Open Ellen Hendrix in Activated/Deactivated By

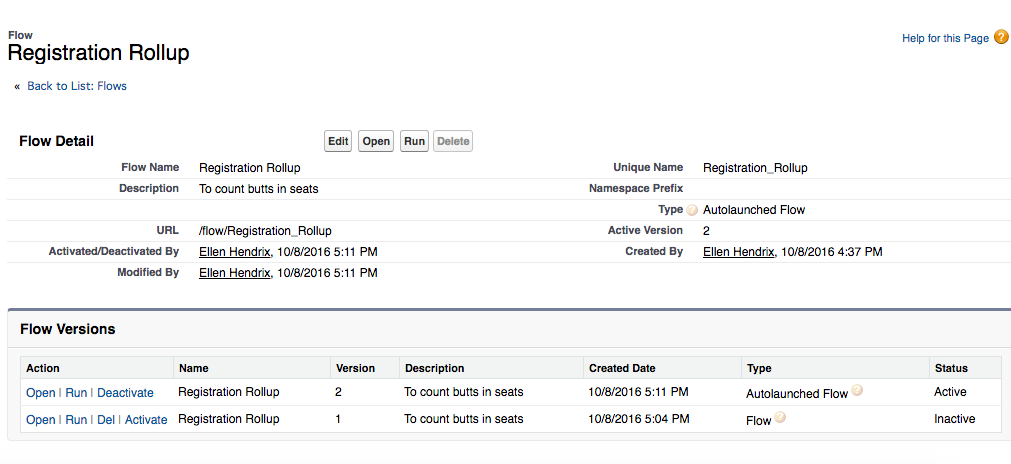pyautogui.click(x=235, y=251)
